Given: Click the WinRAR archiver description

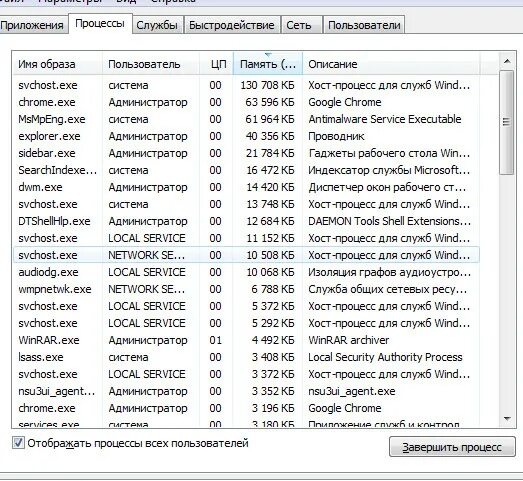Looking at the screenshot, I should [x=349, y=341].
